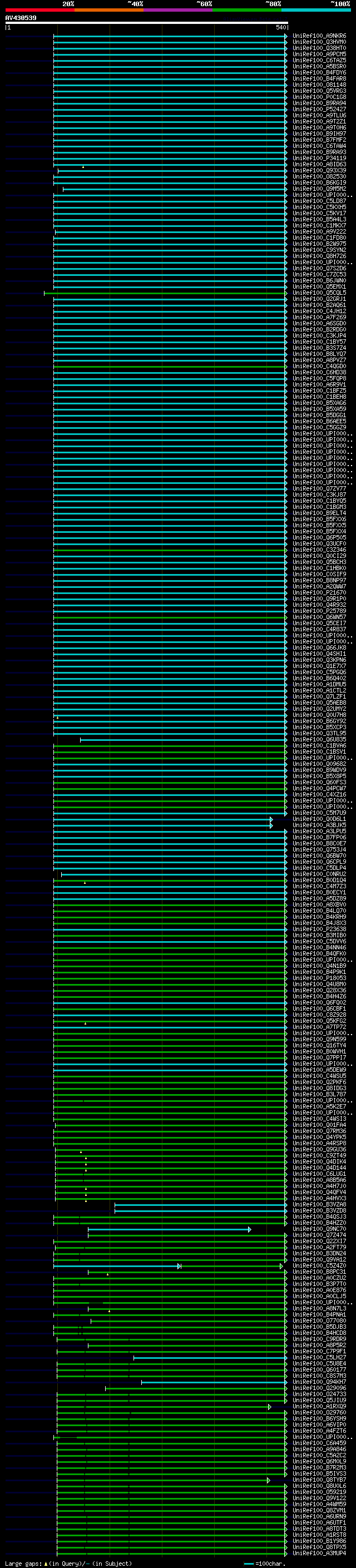The height and width of the screenshot is (1568, 356).
Task: Click UniRef100_B8PC31 entry
Action: (319, 1272)
